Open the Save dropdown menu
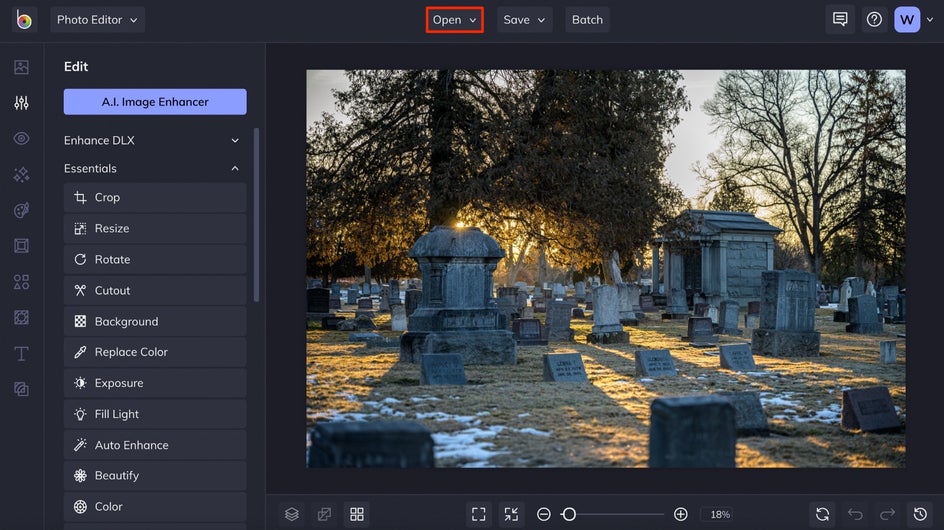 pos(524,20)
